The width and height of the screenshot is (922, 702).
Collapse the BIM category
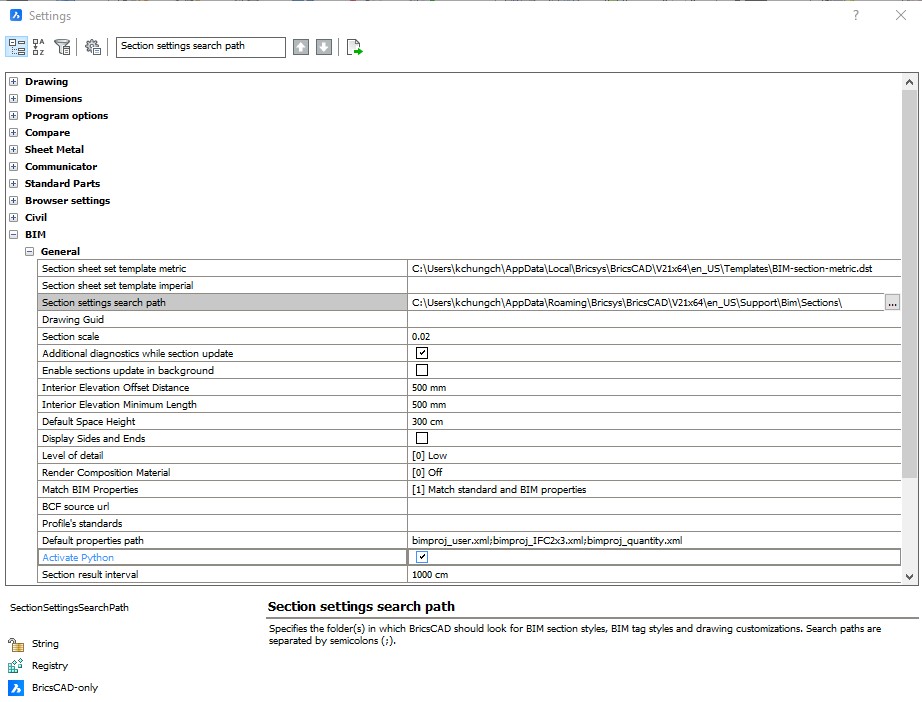[x=14, y=235]
